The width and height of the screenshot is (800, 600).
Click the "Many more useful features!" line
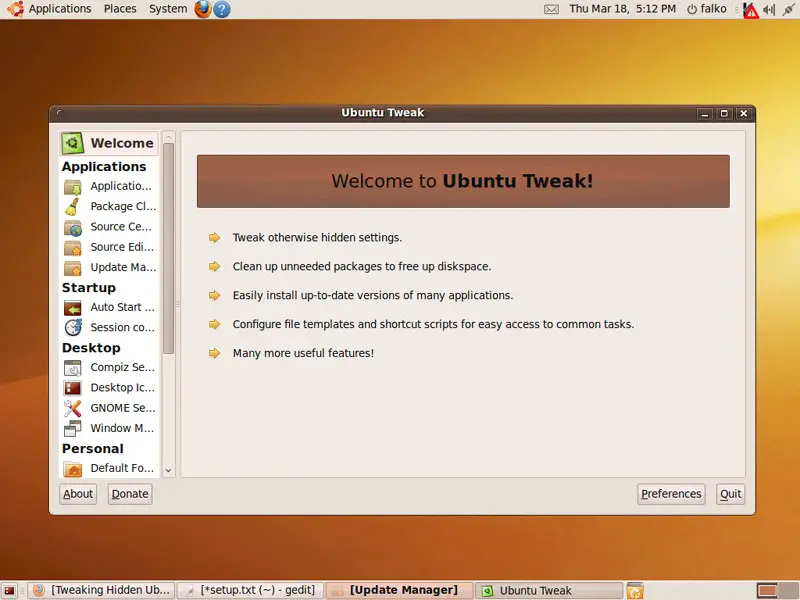pos(303,353)
